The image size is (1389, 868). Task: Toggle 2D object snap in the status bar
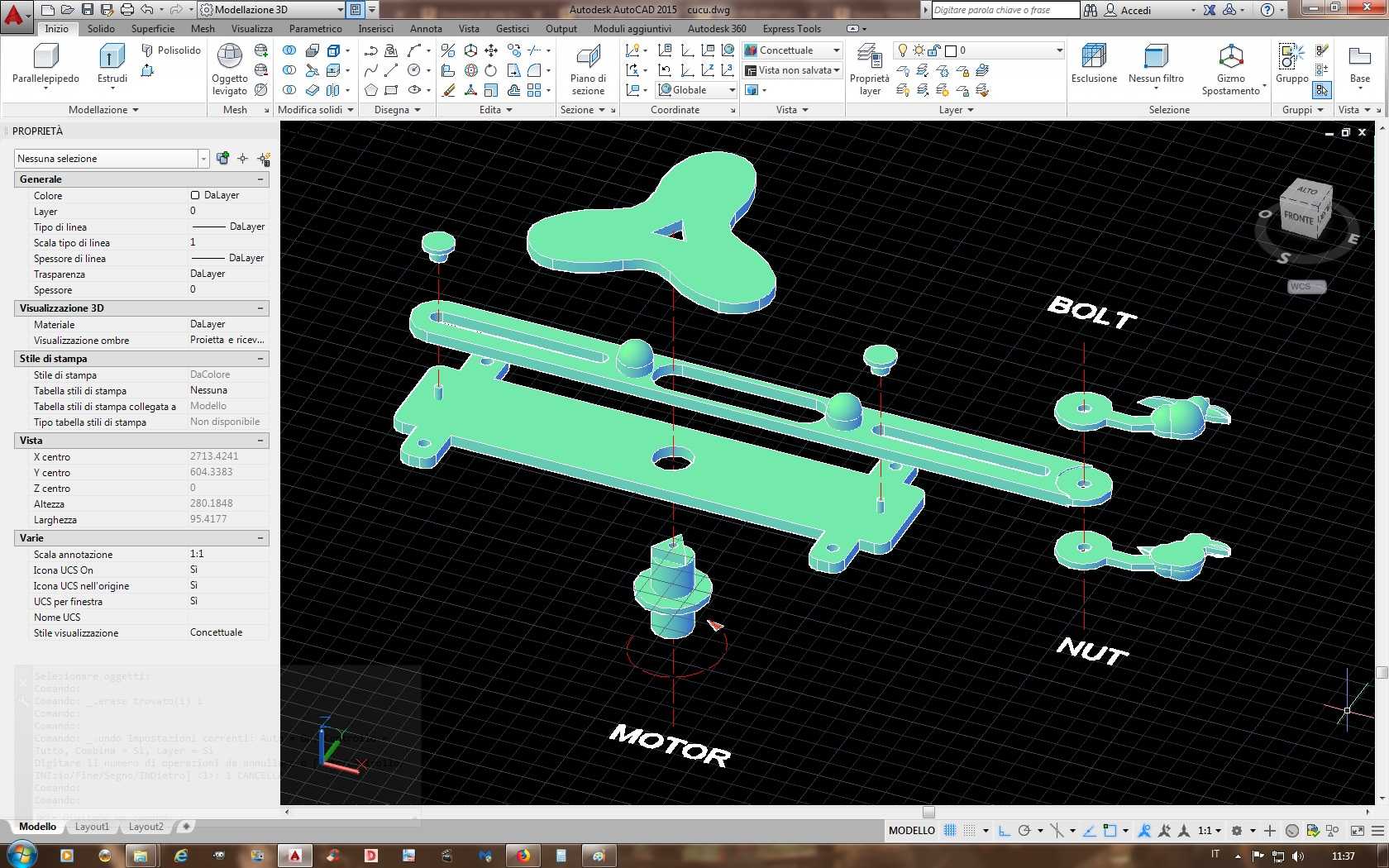[x=1110, y=831]
